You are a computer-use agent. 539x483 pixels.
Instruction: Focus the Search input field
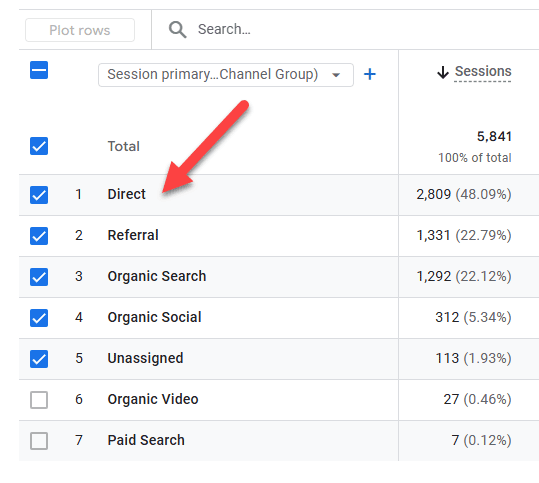coord(344,30)
